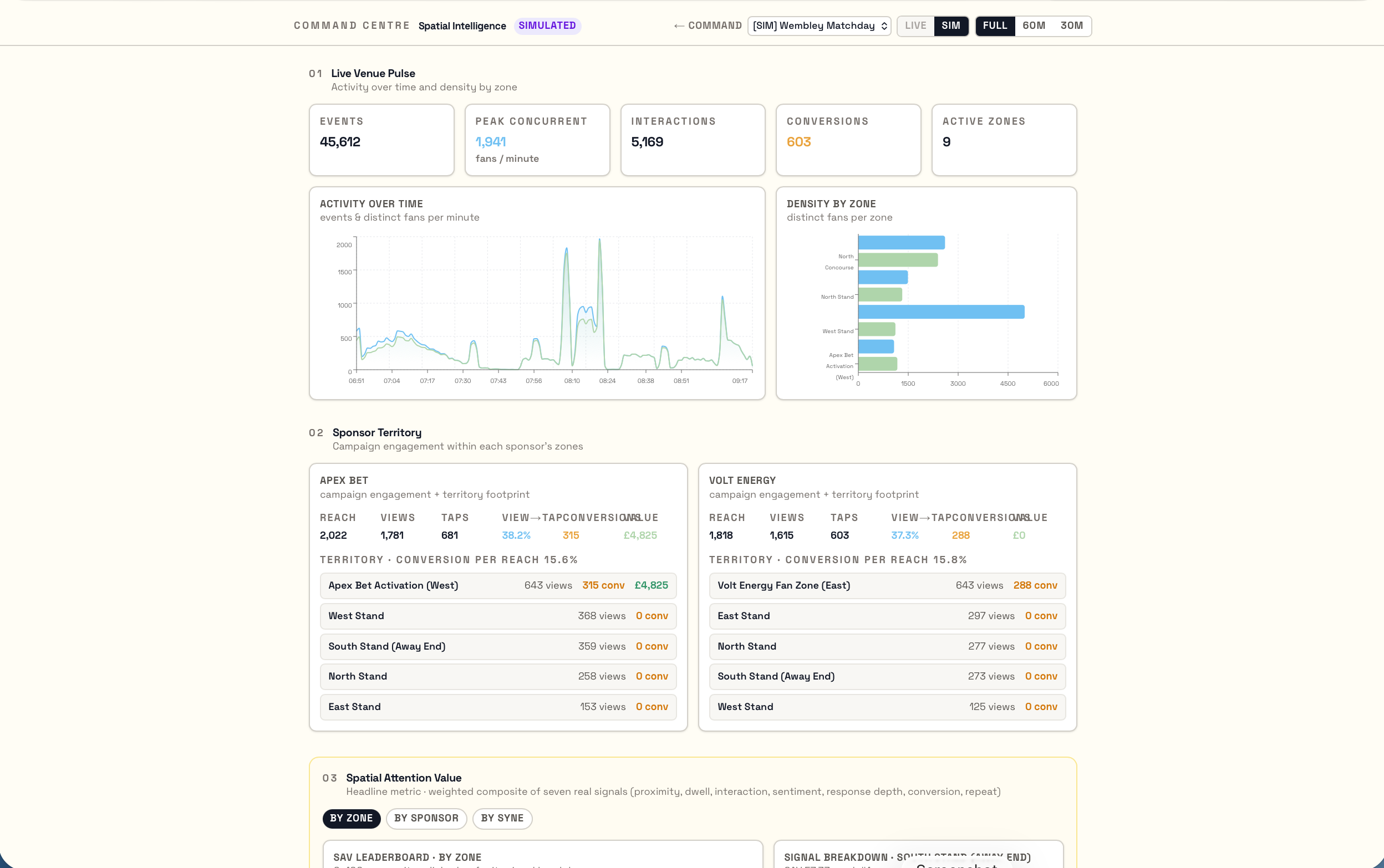Click the APEX BET card heading

344,481
